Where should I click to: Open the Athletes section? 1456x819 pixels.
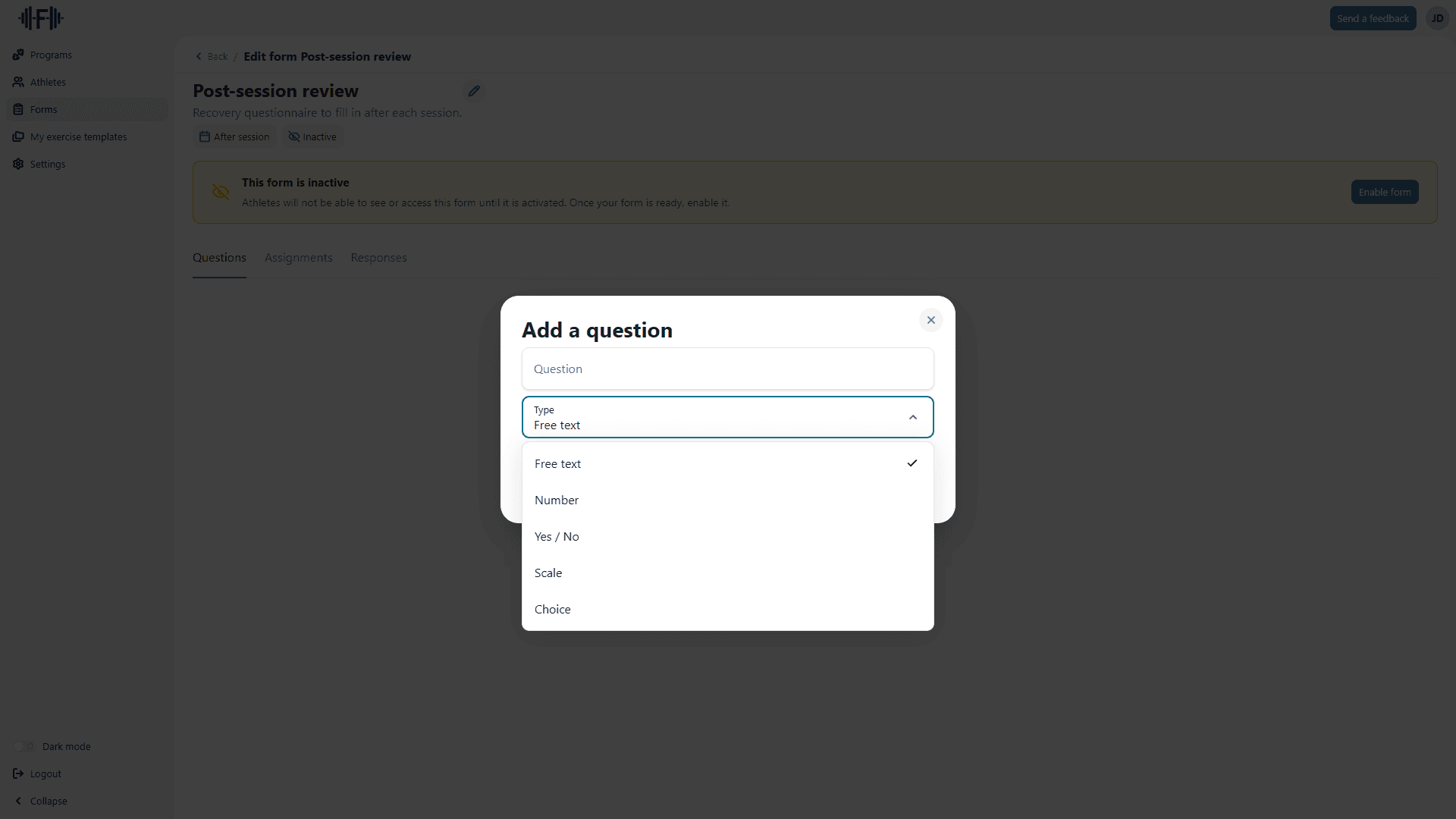coord(48,82)
